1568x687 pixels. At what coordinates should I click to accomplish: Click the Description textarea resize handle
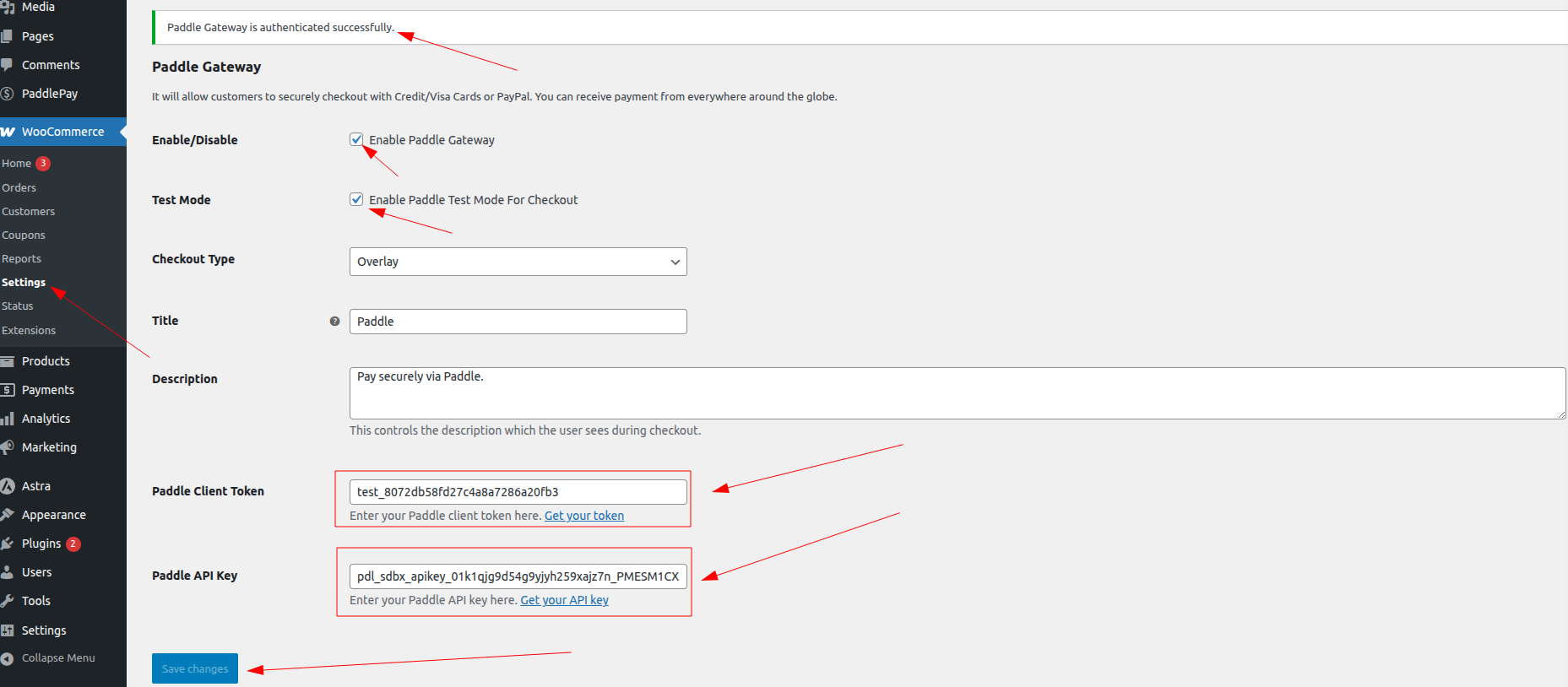1560,414
